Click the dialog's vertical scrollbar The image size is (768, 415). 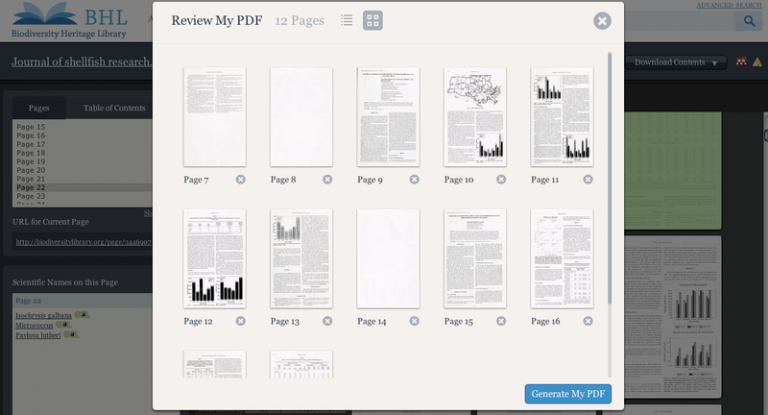tap(610, 180)
